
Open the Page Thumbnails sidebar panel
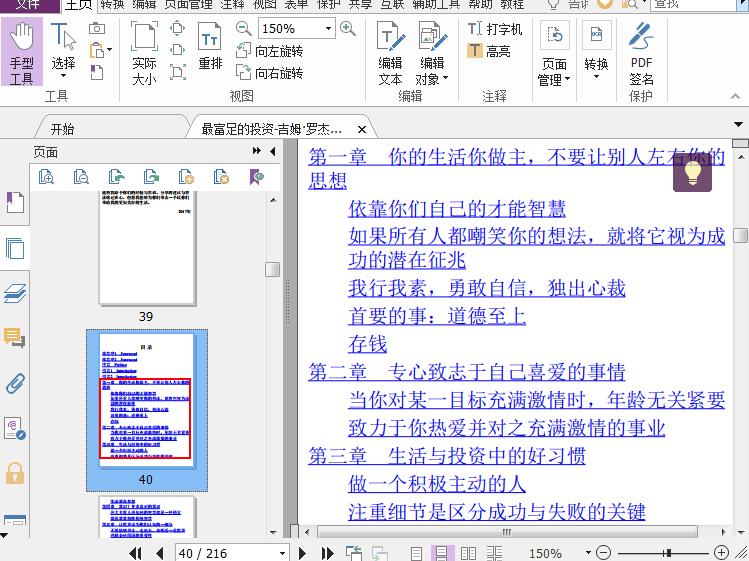point(15,248)
